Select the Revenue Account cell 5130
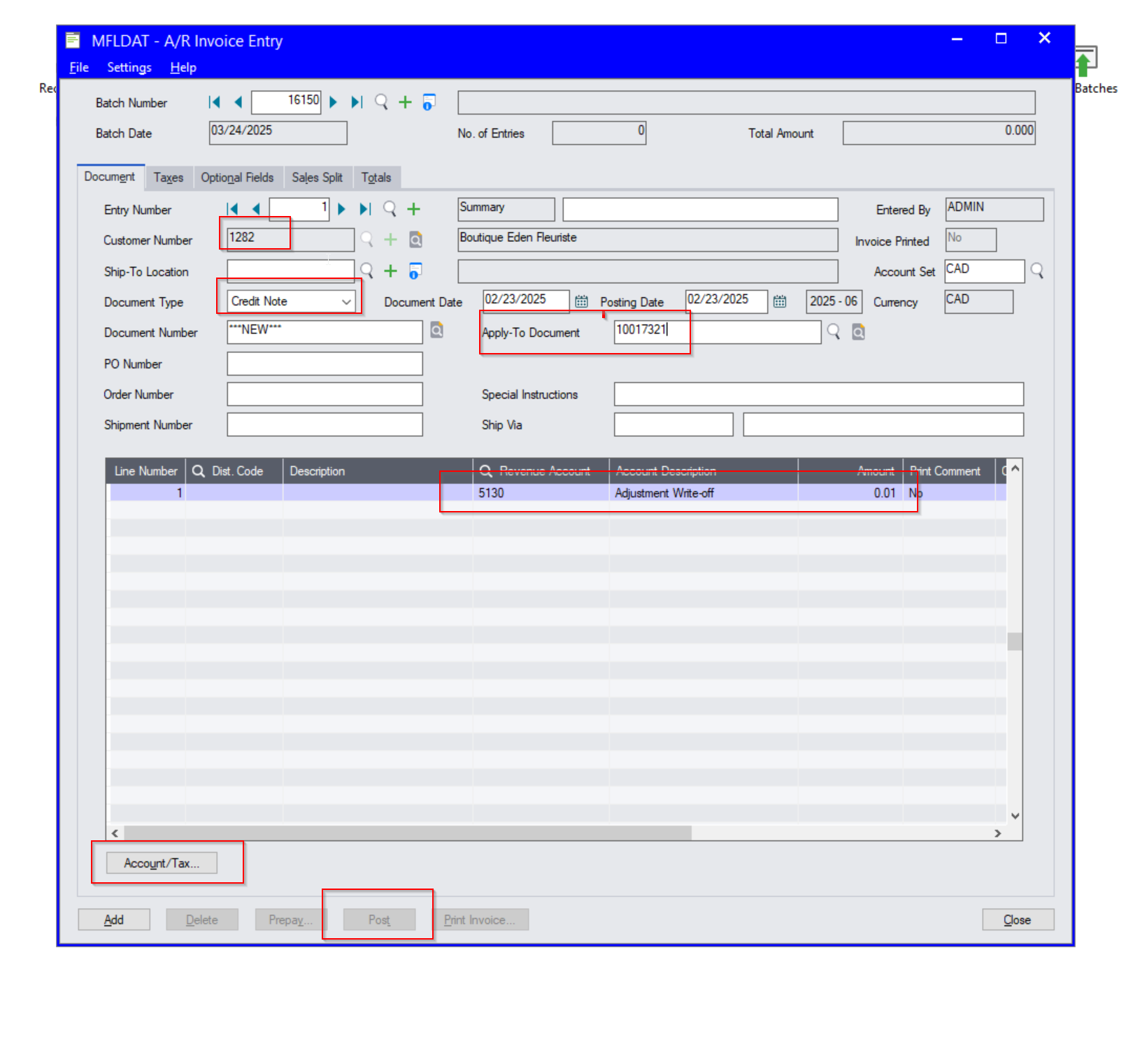1147x1064 pixels. pos(539,493)
